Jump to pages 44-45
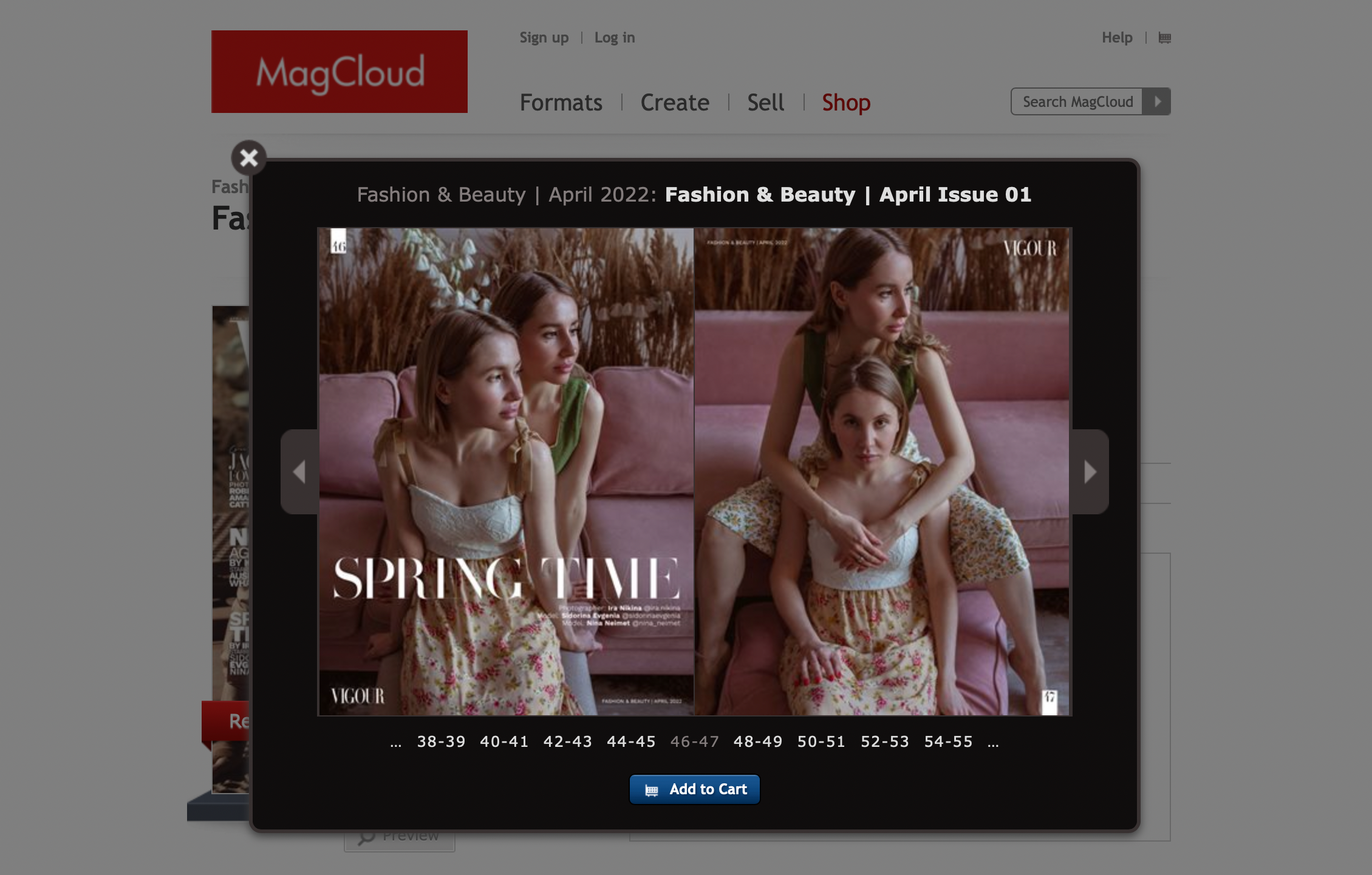Image resolution: width=1372 pixels, height=875 pixels. [631, 741]
